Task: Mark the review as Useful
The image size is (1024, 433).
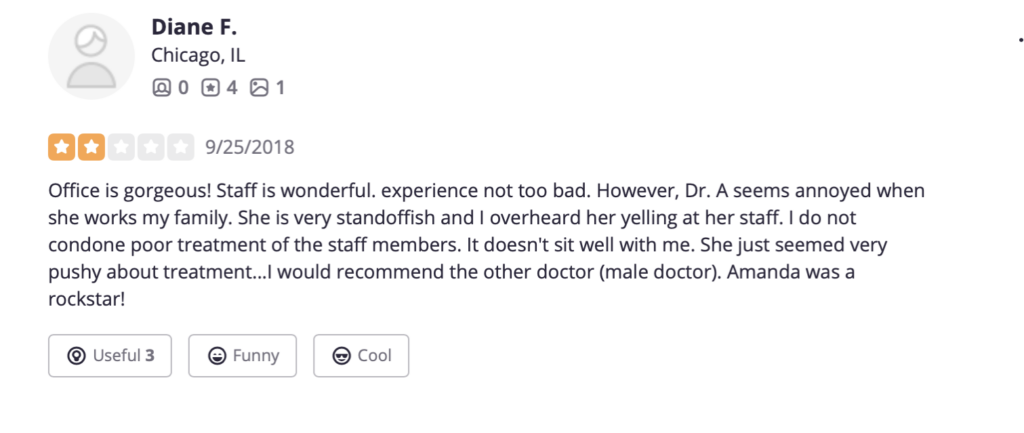Action: click(x=110, y=356)
